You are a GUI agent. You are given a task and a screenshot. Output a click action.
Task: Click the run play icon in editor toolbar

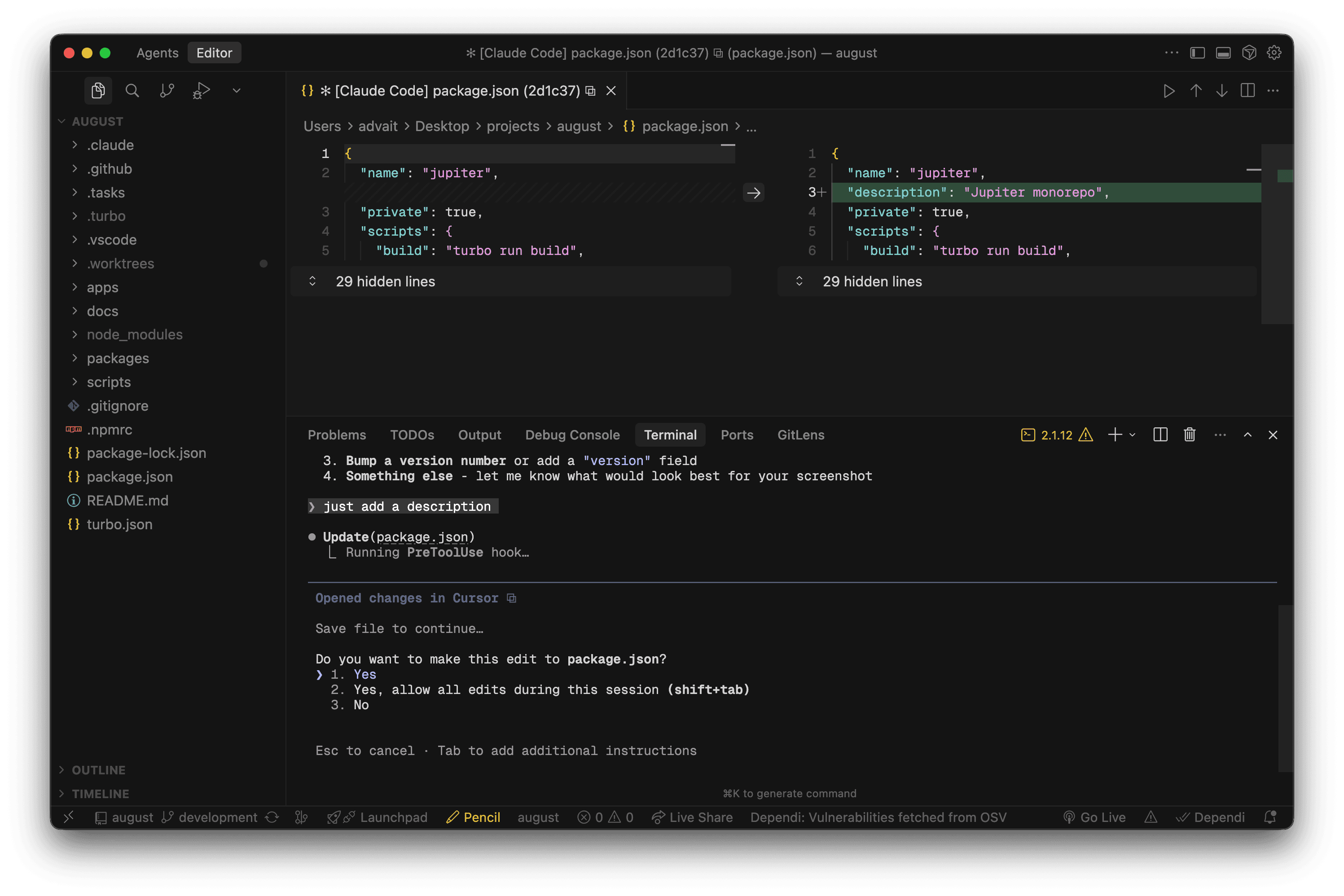pos(1168,90)
